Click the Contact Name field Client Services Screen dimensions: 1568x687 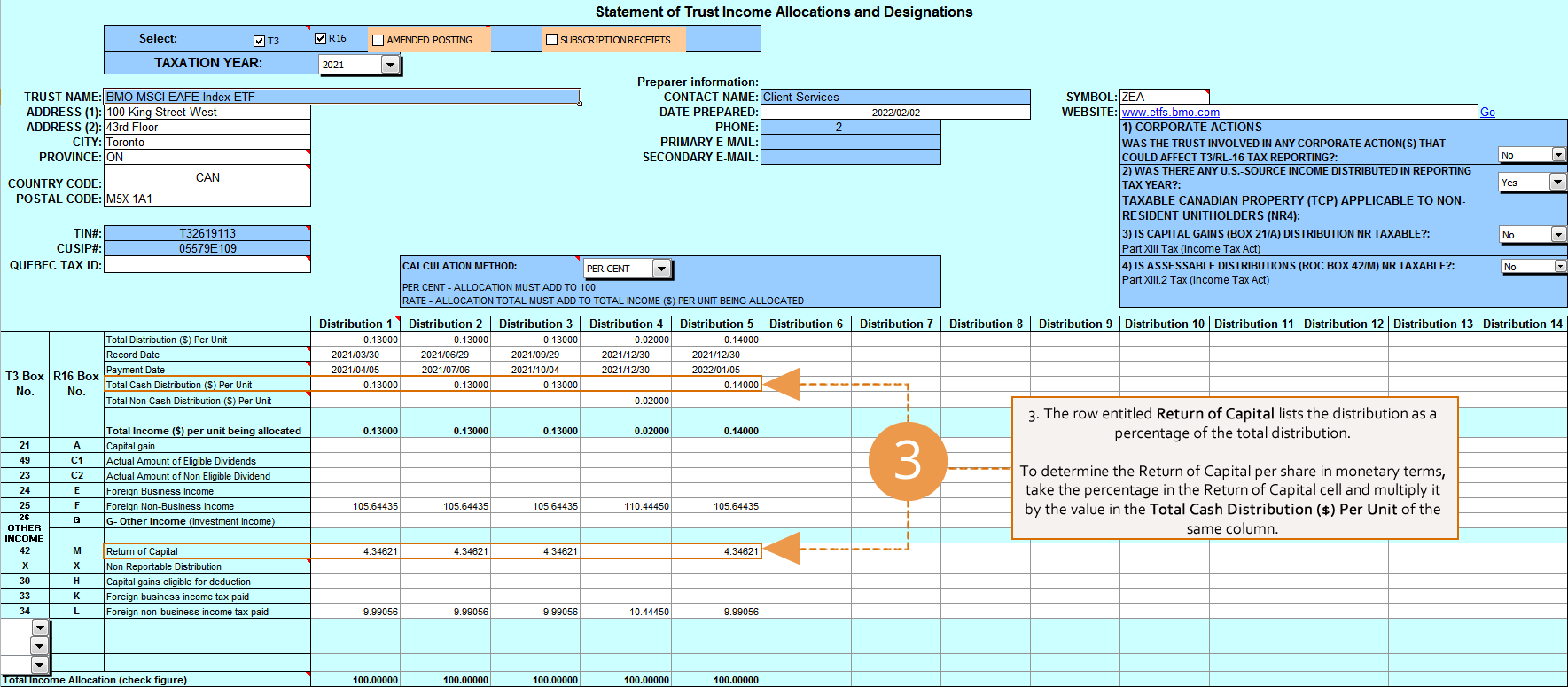click(x=895, y=97)
